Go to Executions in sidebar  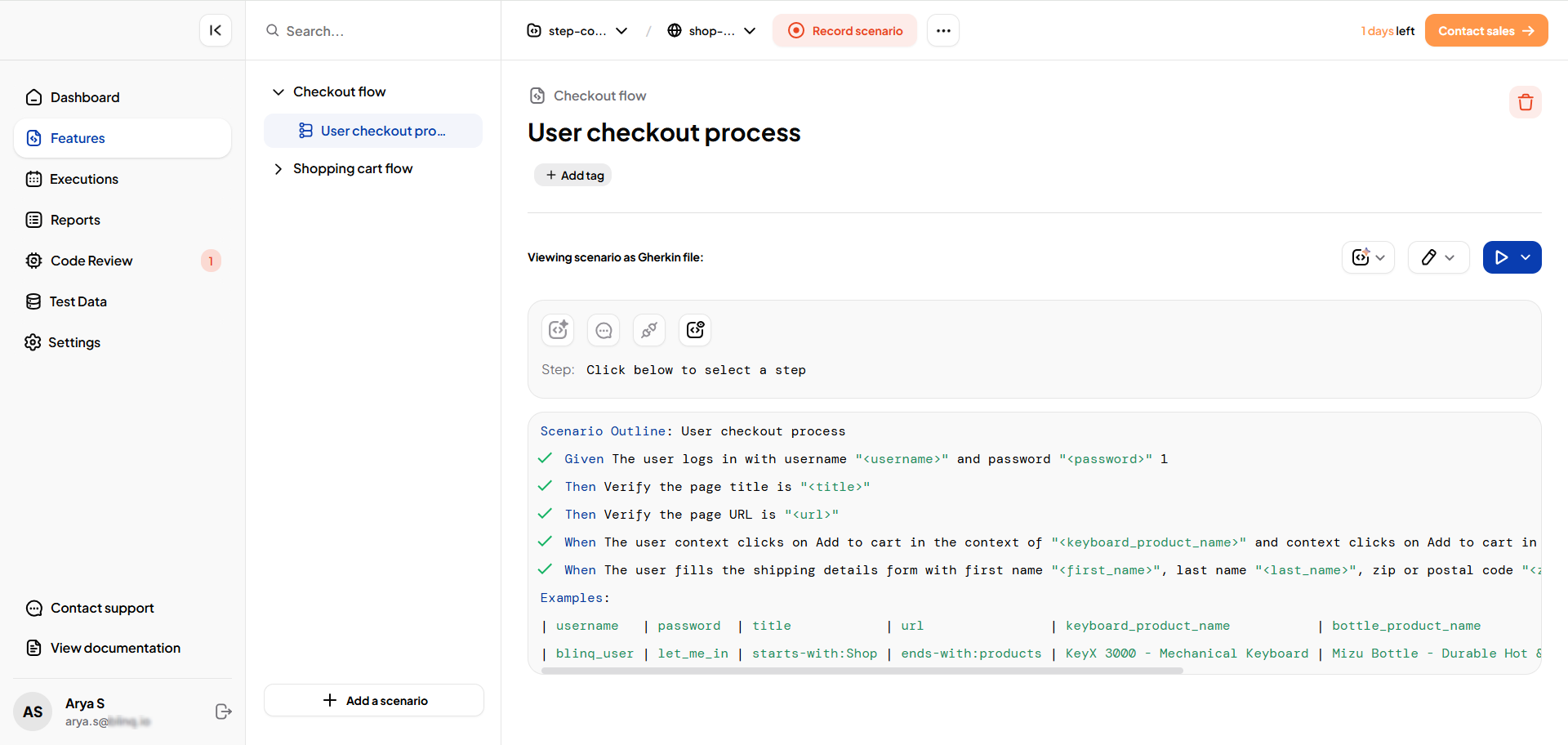point(84,179)
